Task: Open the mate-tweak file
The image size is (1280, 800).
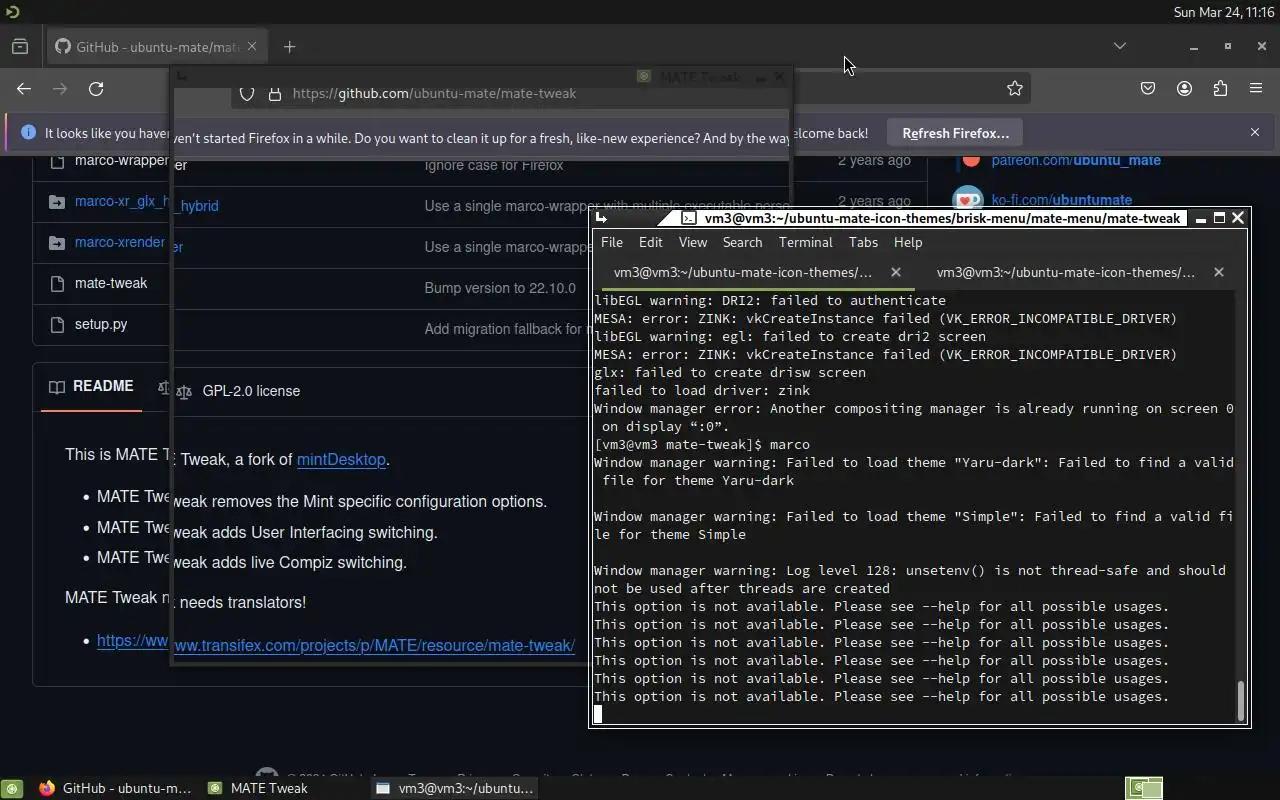Action: tap(111, 283)
